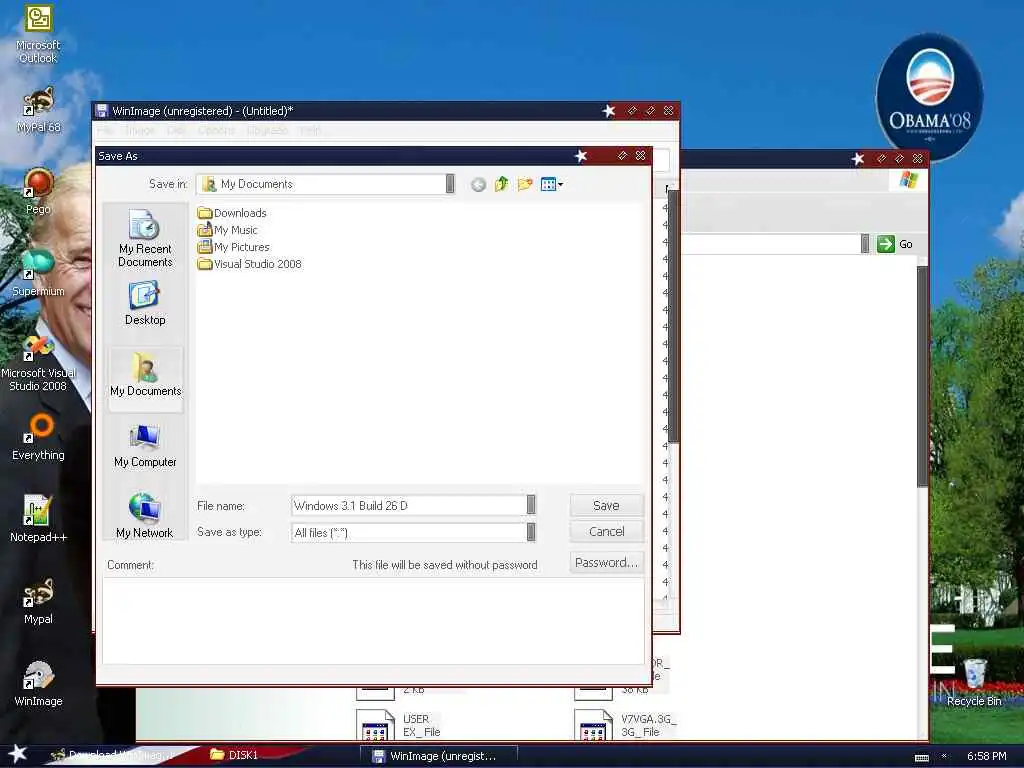
Task: Go up one folder level in Save As
Action: coord(501,184)
